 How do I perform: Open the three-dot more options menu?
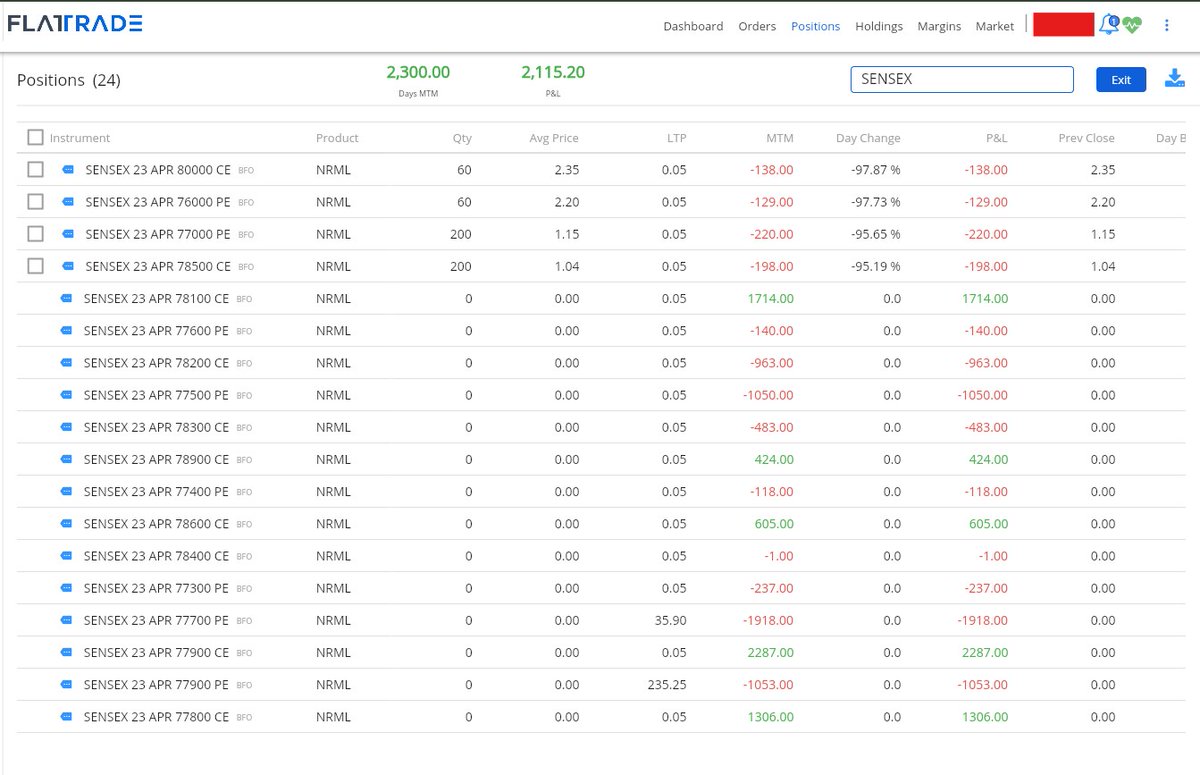[x=1166, y=26]
